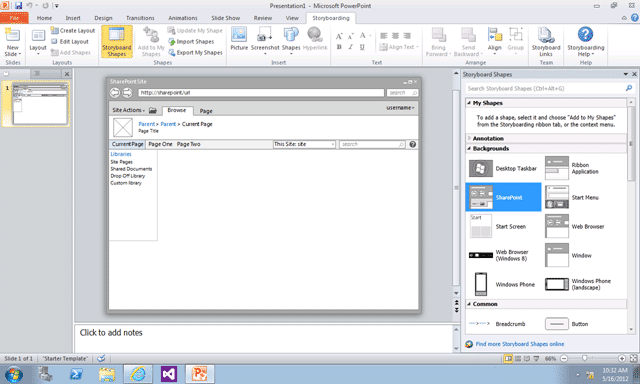
Task: Select the Web Browser background shape
Action: [x=580, y=226]
